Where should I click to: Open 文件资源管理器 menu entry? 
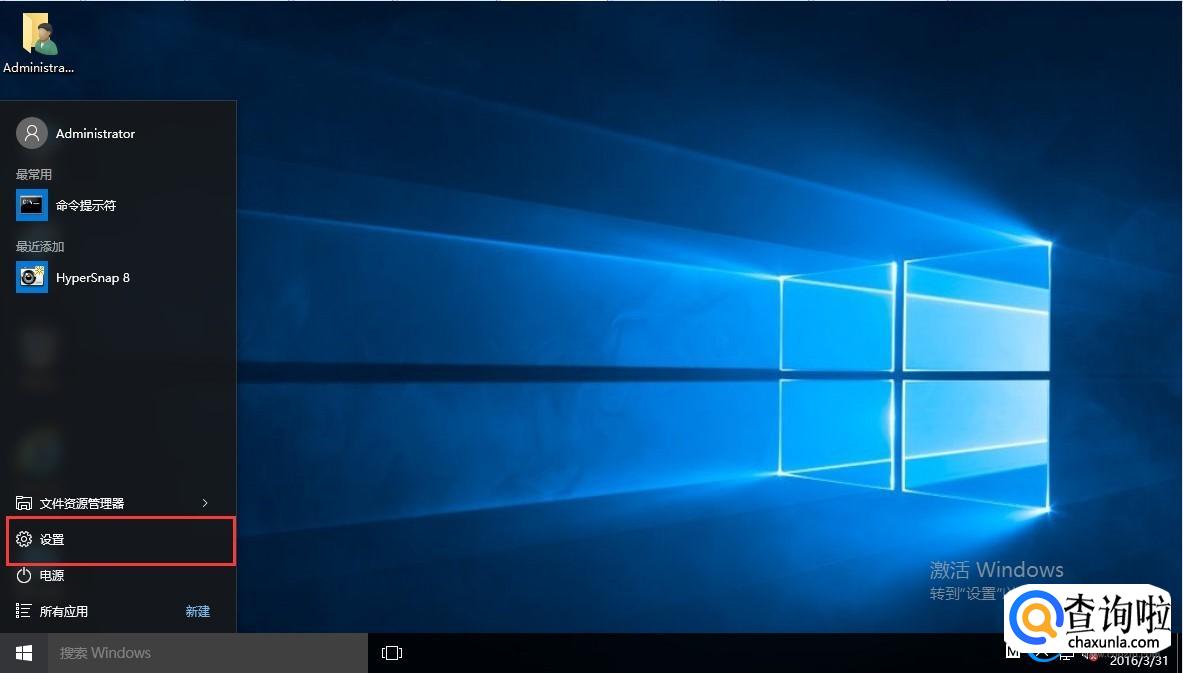[x=81, y=503]
